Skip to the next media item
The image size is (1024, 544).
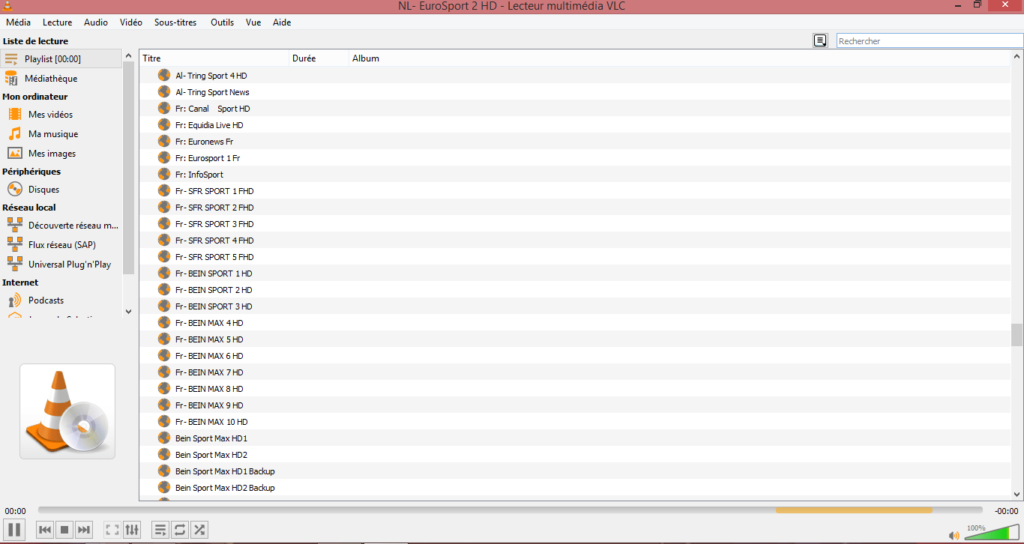(x=84, y=530)
